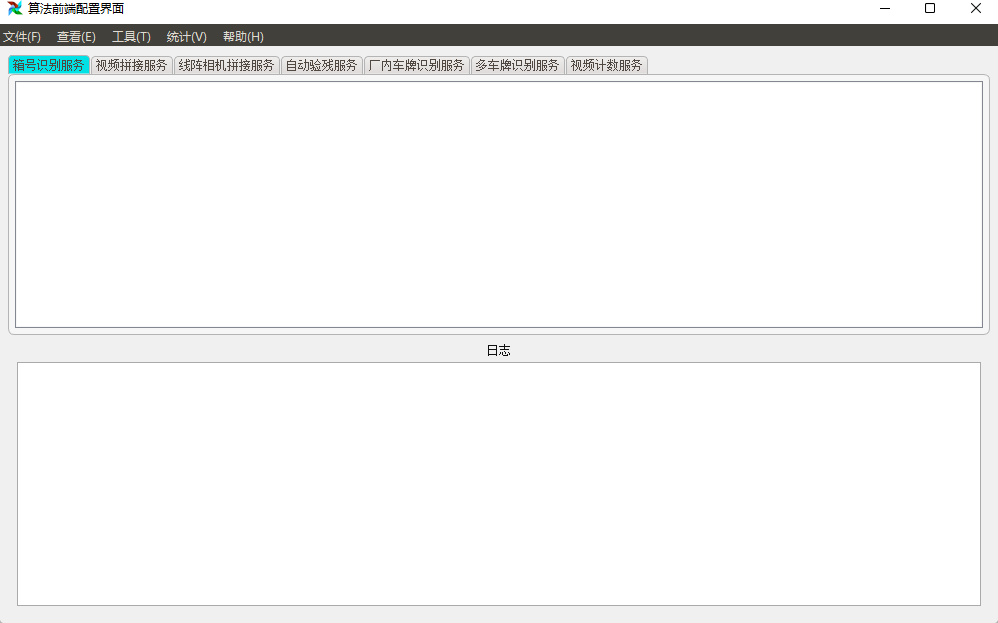Switch to the 视频计数服务 tab
998x623 pixels.
pos(607,65)
